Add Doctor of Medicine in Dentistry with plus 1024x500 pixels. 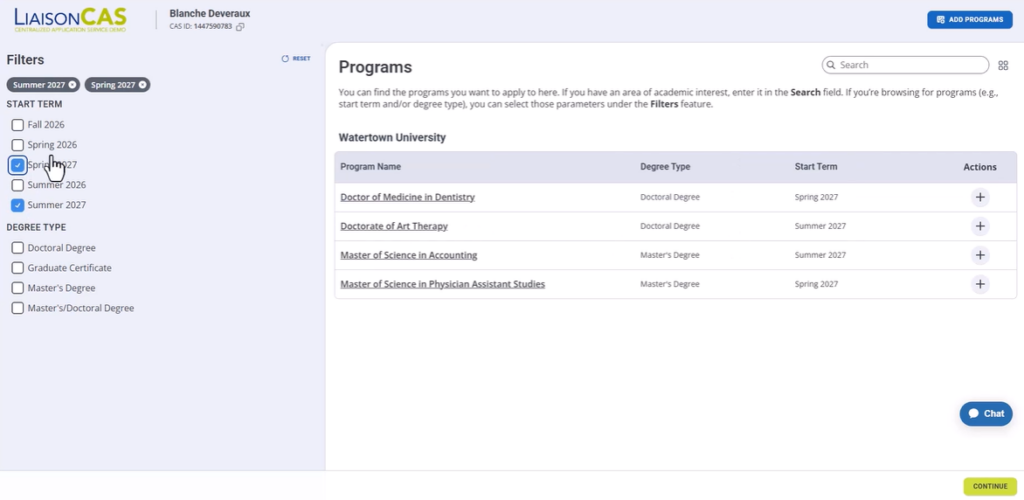tap(980, 197)
